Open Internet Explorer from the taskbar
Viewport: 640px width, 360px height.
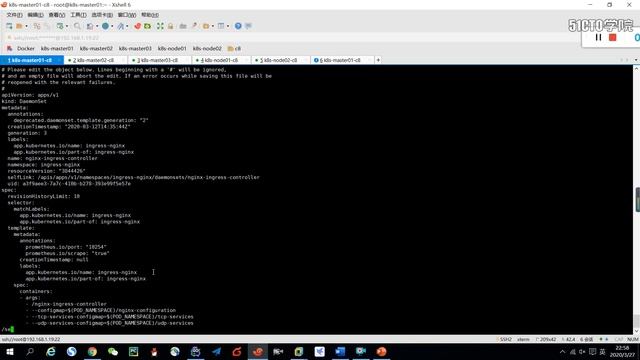point(51,351)
